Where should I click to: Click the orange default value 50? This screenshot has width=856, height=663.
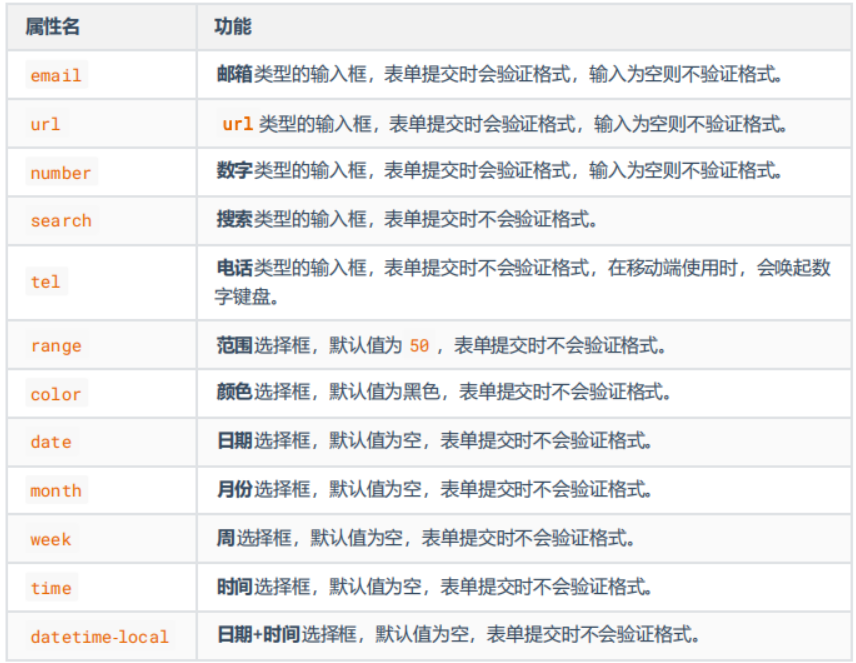(419, 346)
